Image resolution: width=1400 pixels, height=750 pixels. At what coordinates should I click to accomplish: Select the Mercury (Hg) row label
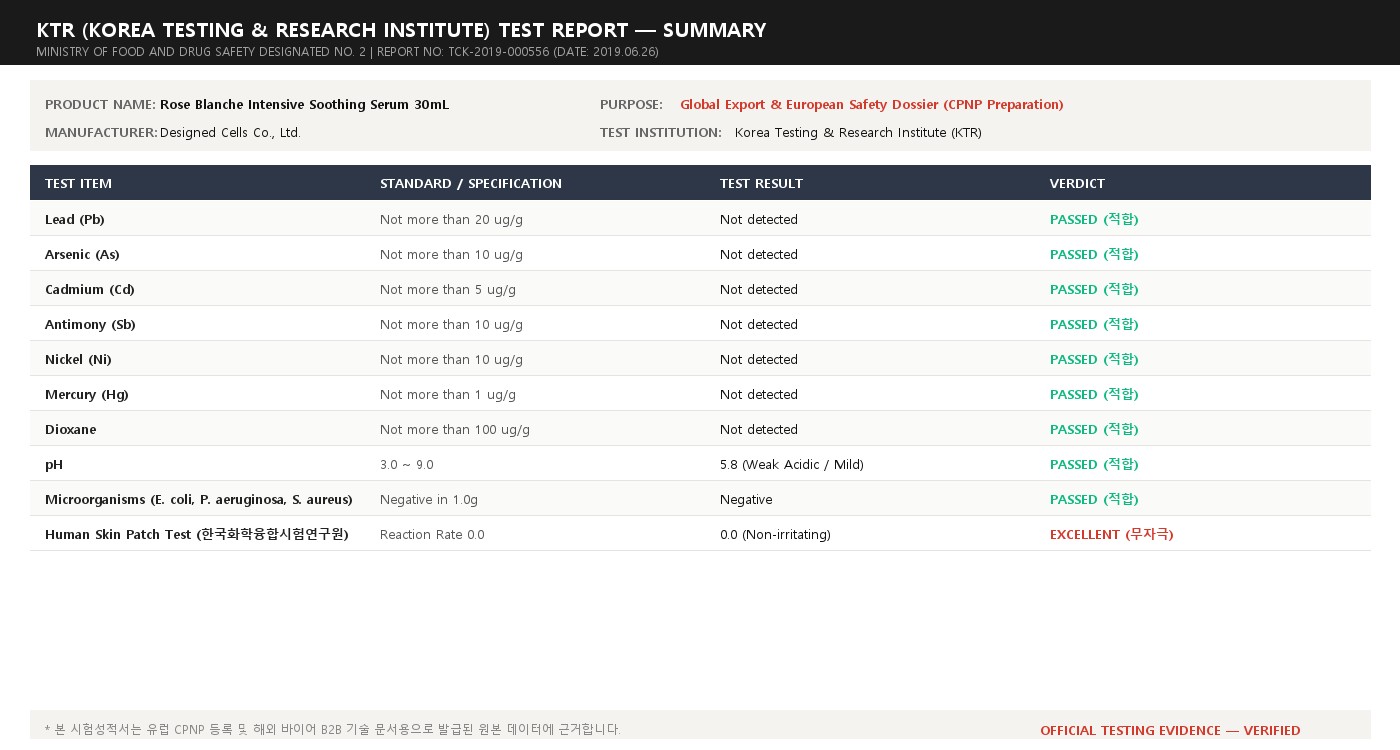(87, 394)
